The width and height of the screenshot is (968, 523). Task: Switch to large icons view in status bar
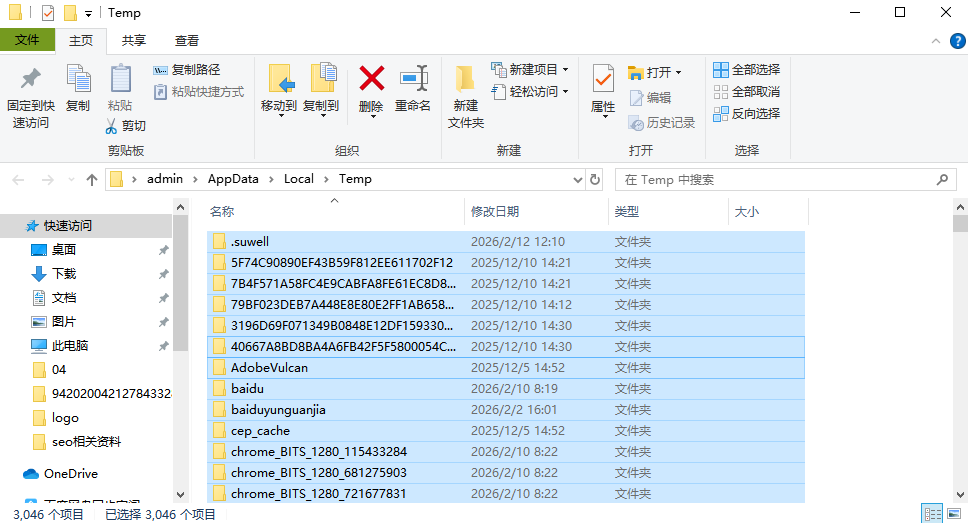[x=954, y=514]
